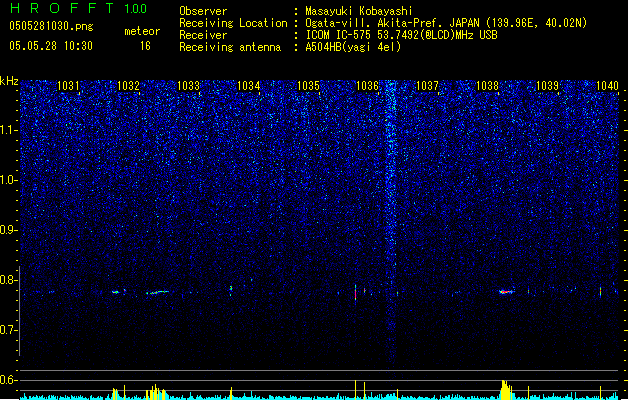629x400 pixels.
Task: Click the 1.1 frequency axis label
Action: (9, 130)
